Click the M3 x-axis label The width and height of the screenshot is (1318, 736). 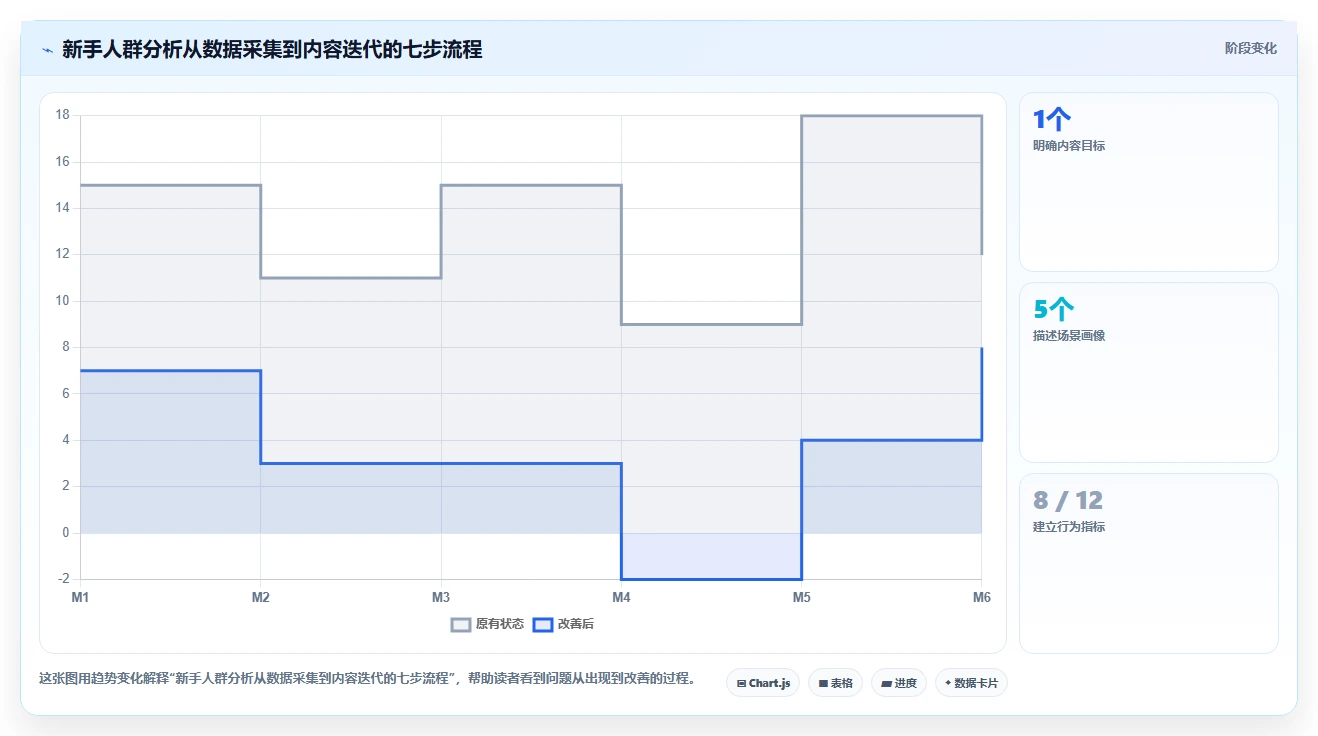coord(441,597)
